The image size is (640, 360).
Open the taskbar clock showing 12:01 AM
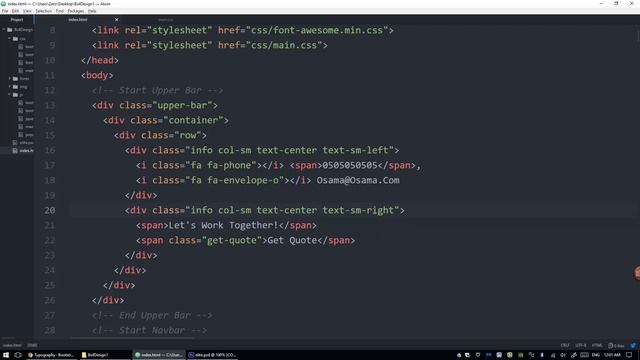pos(612,355)
